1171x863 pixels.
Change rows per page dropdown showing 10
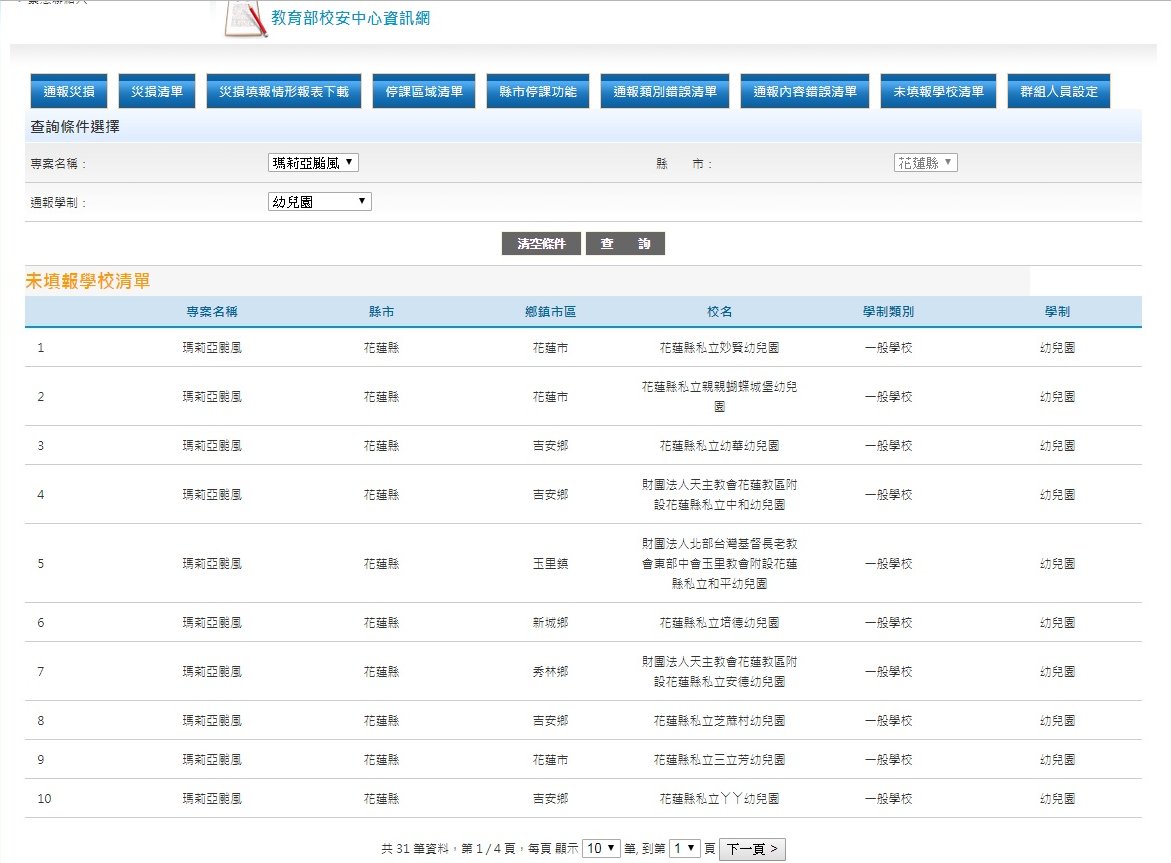coord(600,848)
